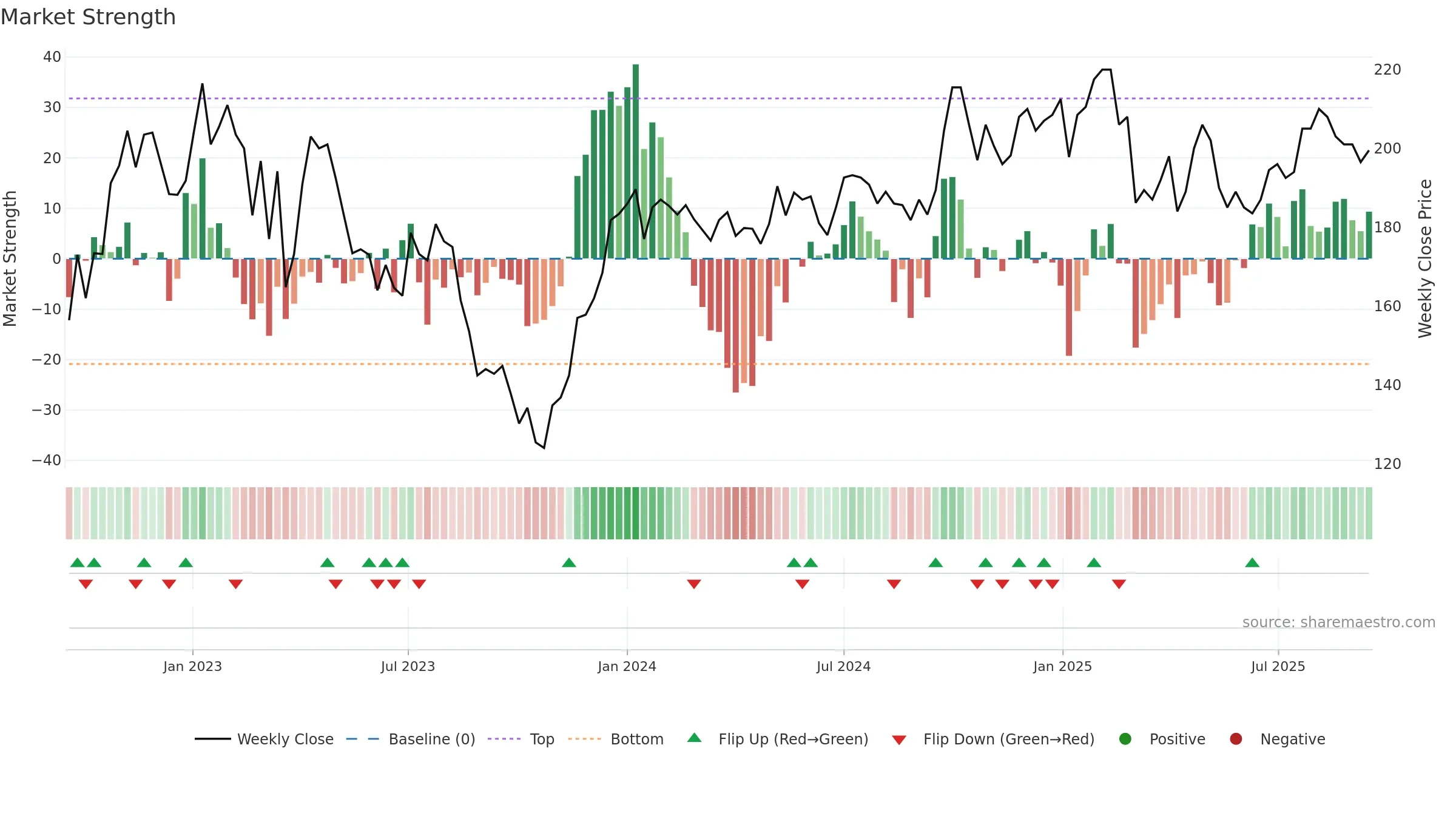Click the 40 strength axis tick
Viewport: 1456px width, 819px height.
point(52,57)
